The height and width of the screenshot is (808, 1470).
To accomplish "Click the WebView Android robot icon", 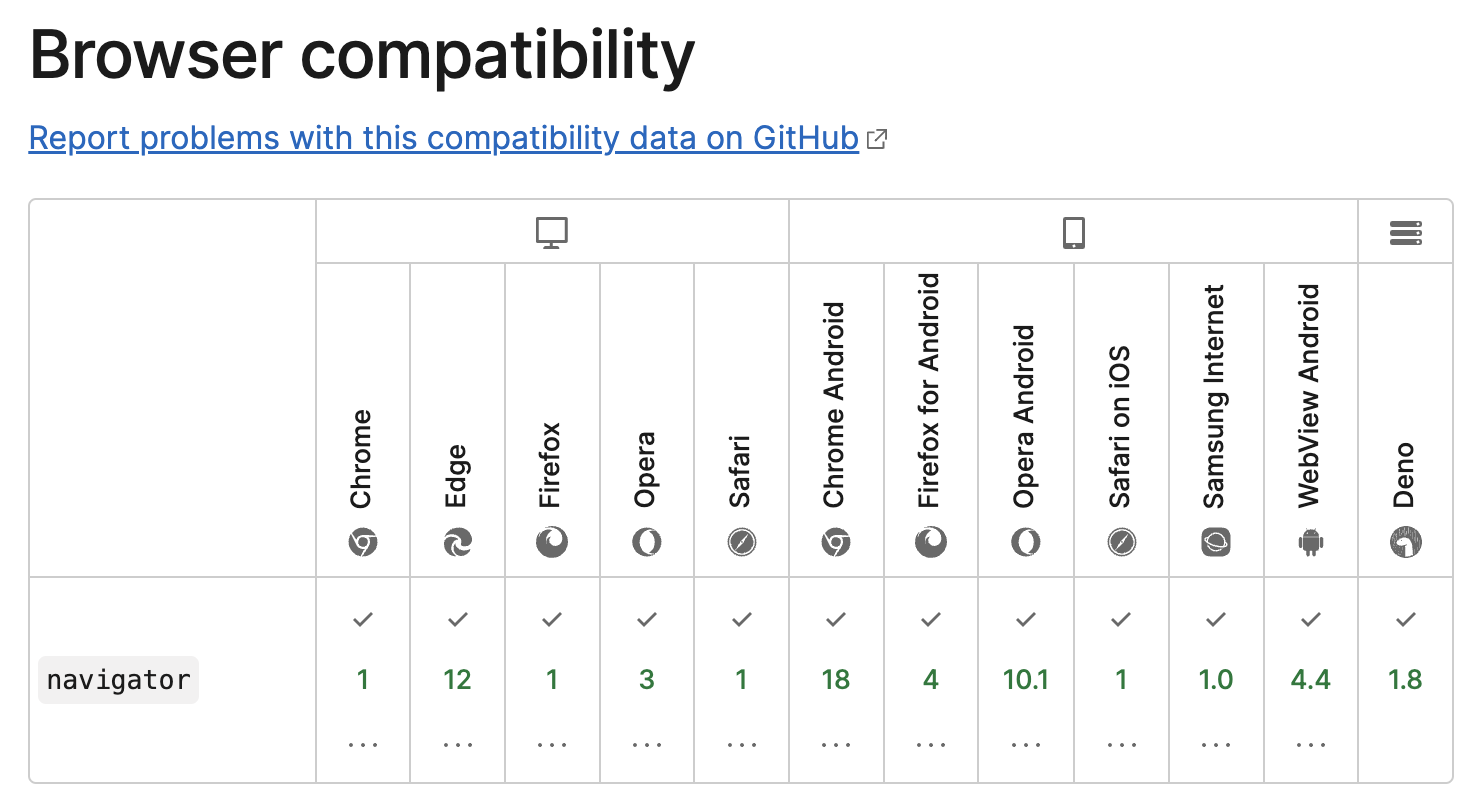I will [1310, 543].
